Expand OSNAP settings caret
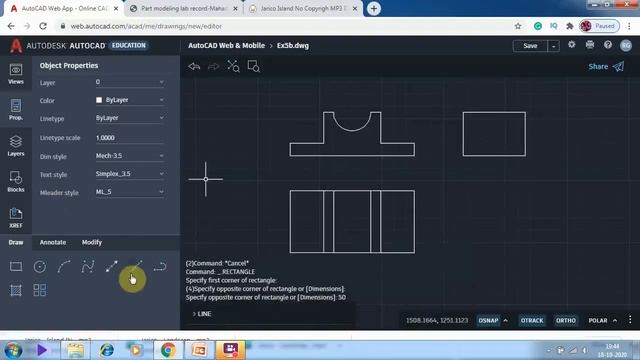The image size is (640, 360). pos(506,320)
